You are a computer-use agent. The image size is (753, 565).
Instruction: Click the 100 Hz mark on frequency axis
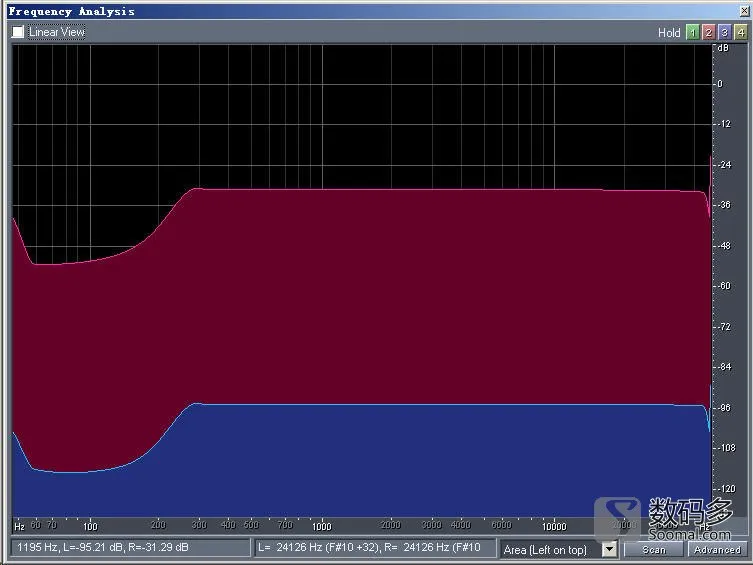[x=90, y=526]
